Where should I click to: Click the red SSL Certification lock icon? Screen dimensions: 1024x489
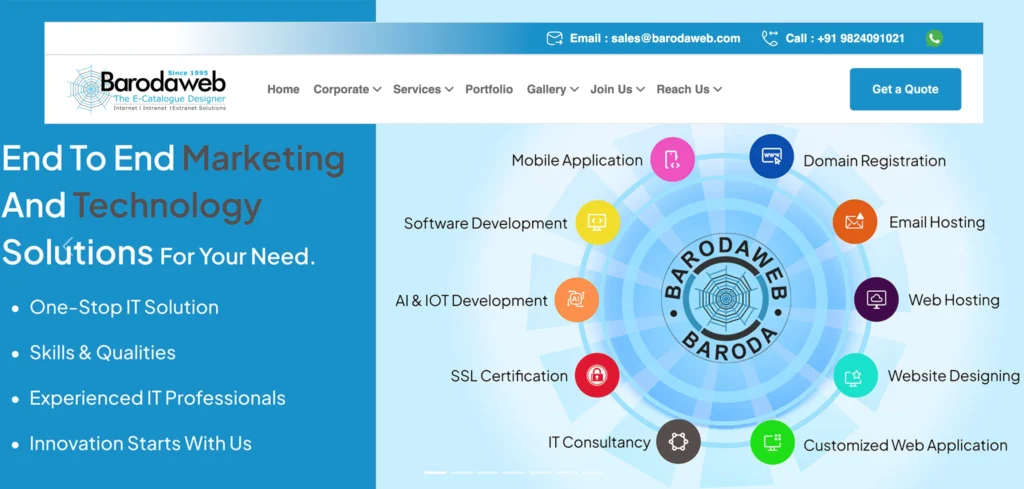(596, 375)
